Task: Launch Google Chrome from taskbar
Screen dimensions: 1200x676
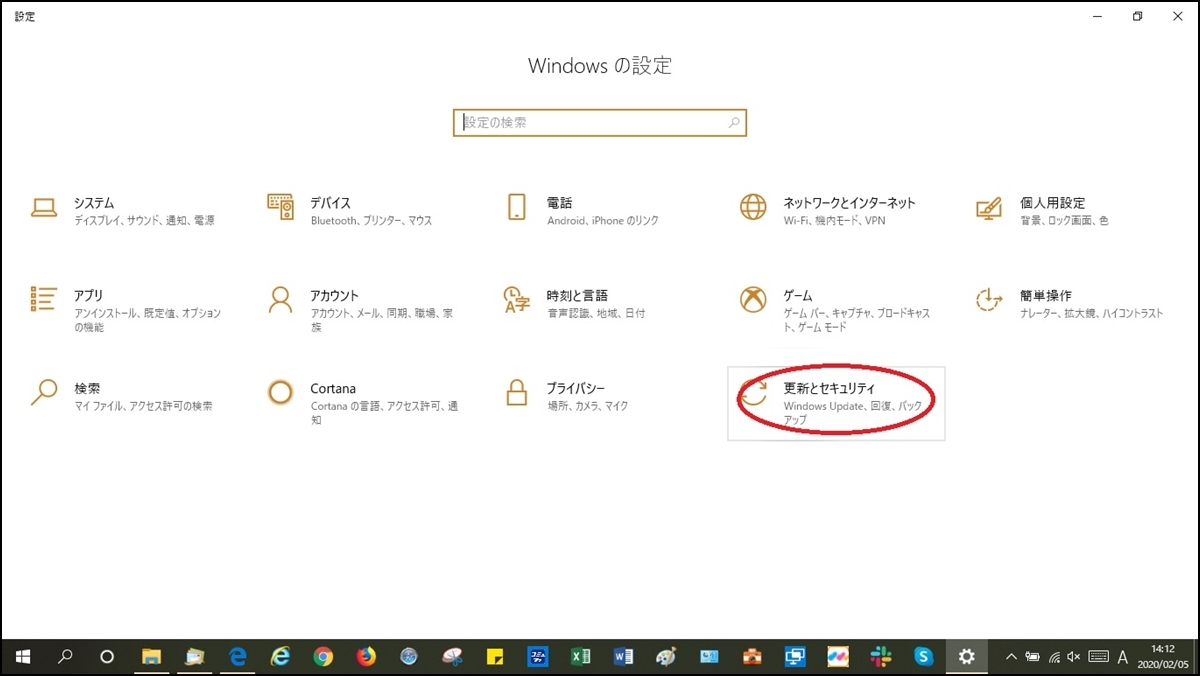Action: coord(323,657)
